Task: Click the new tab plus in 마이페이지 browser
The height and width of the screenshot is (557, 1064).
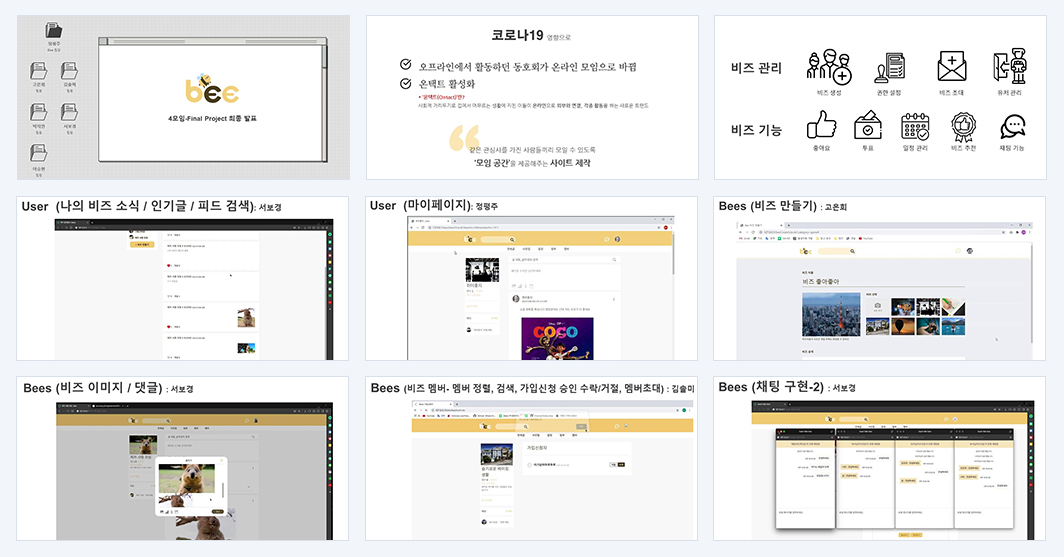Action: [x=455, y=220]
